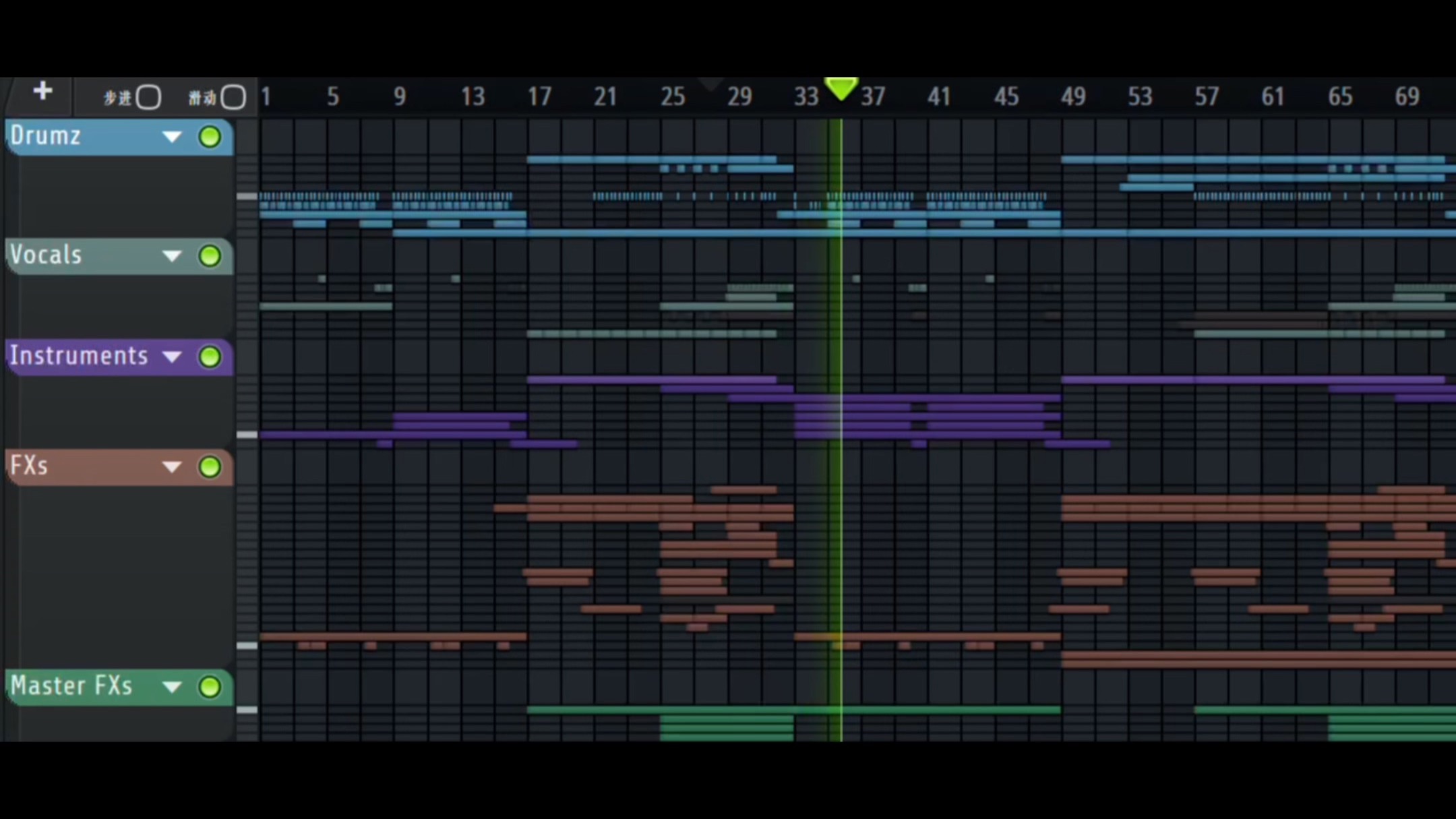Enable the 滑动 slide checkbox
This screenshot has height=819, width=1456.
point(233,97)
